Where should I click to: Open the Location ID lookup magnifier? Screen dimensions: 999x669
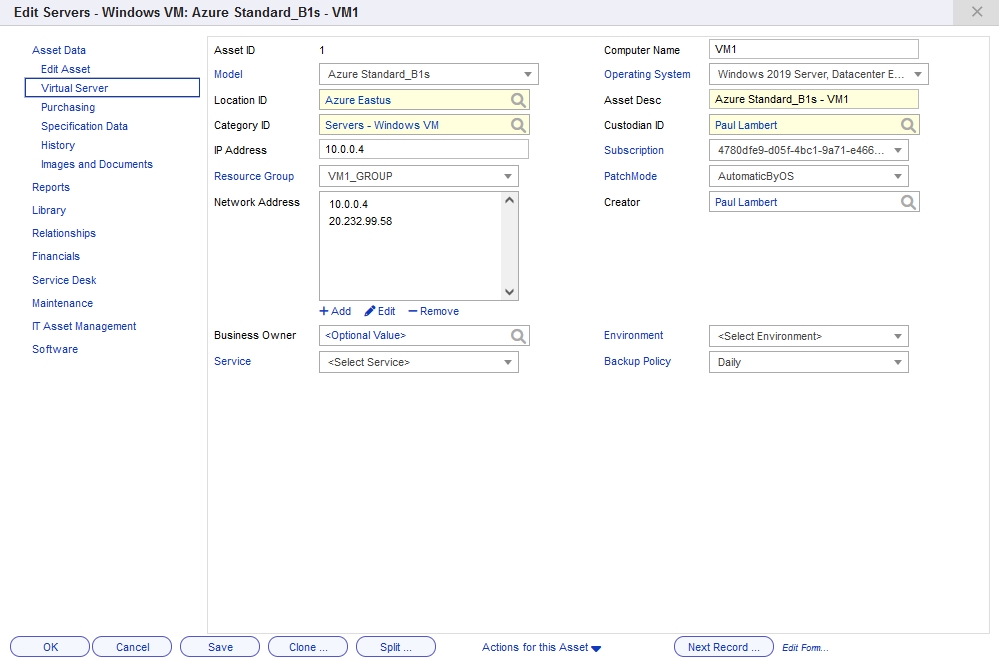519,99
